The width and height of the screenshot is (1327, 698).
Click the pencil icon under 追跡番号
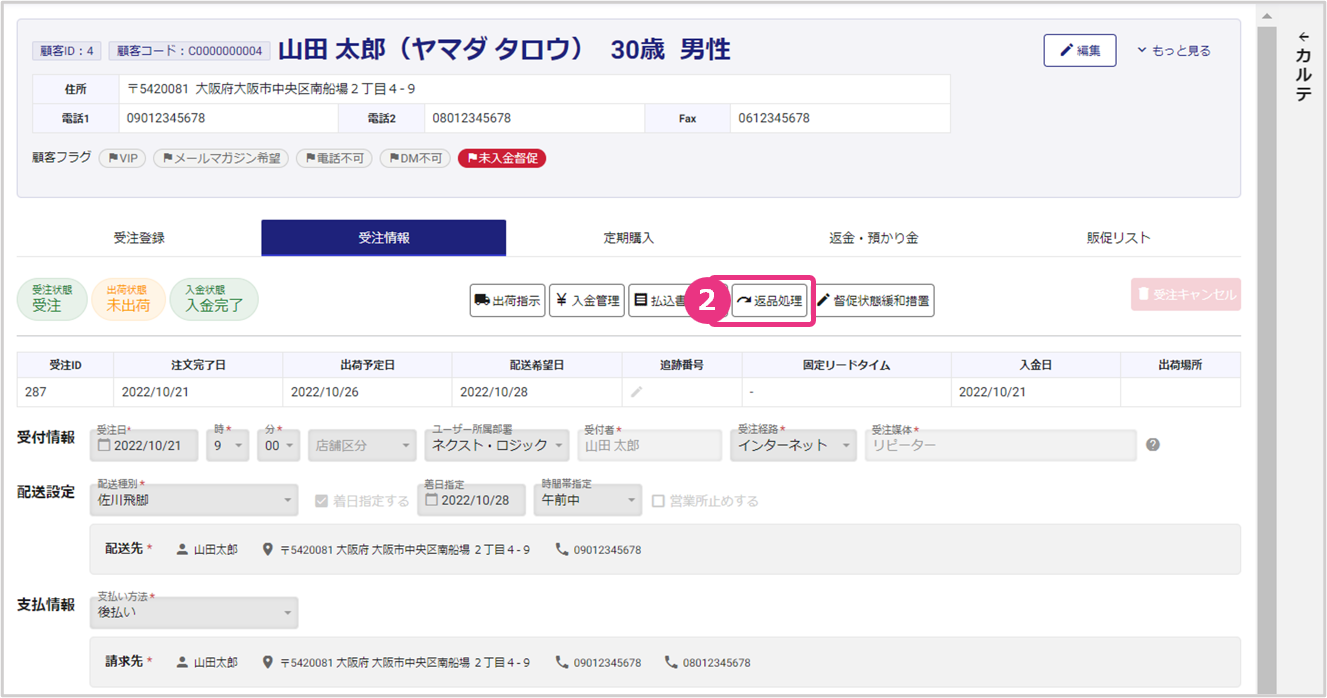coord(636,392)
